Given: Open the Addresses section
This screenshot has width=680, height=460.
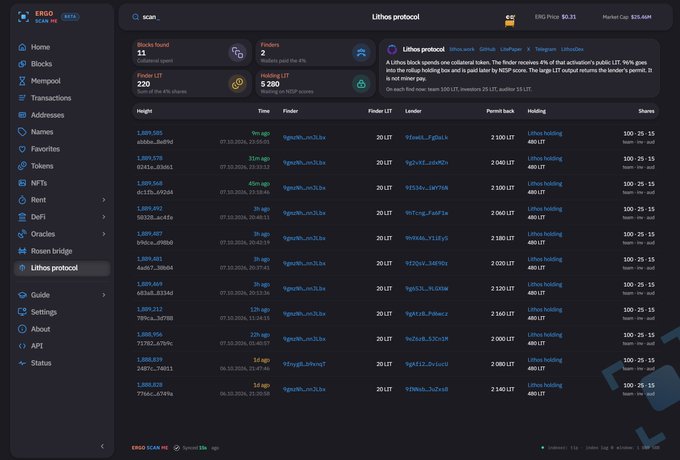Looking at the screenshot, I should pyautogui.click(x=47, y=115).
